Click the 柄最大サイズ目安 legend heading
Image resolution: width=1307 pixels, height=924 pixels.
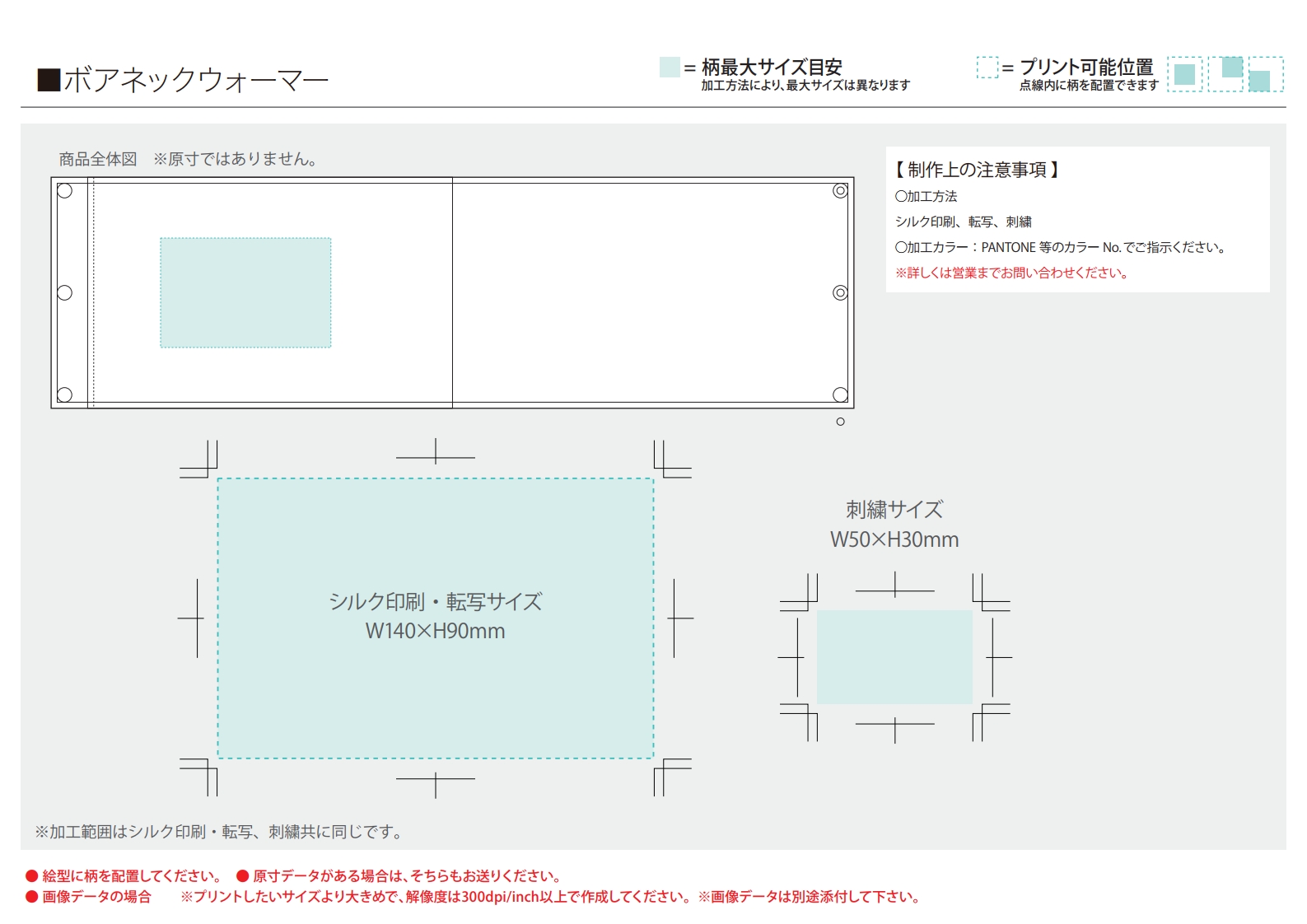pyautogui.click(x=772, y=67)
